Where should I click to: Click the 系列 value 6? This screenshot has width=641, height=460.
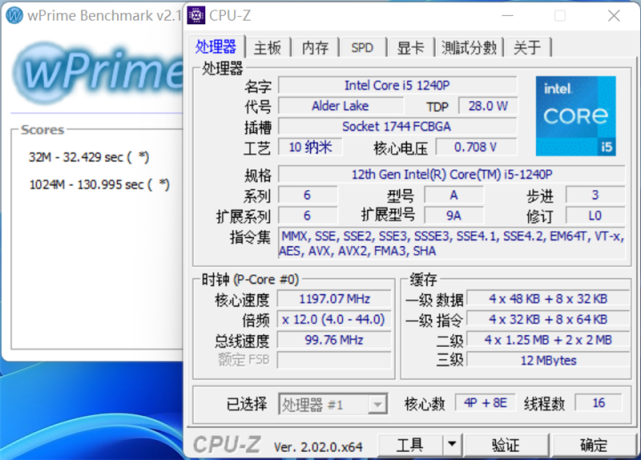(x=307, y=195)
